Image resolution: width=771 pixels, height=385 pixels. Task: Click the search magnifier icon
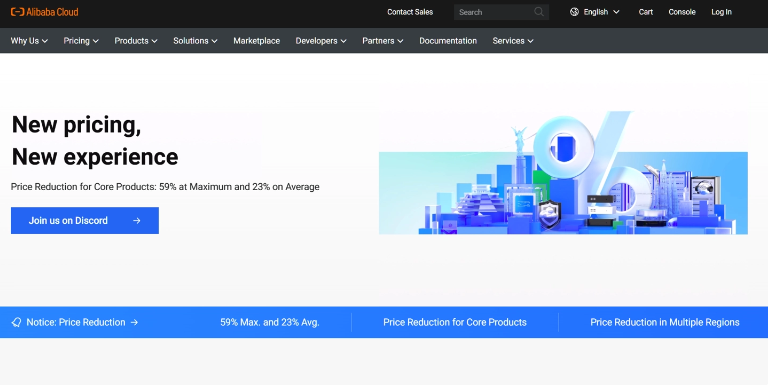pos(539,12)
